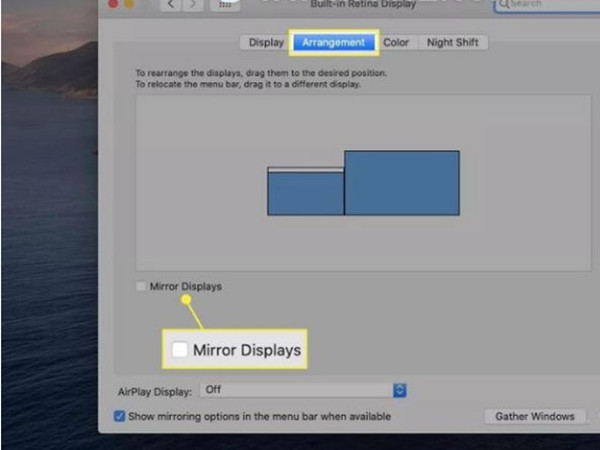Viewport: 600px width, 450px height.
Task: Show all preferences grid icon
Action: (225, 5)
